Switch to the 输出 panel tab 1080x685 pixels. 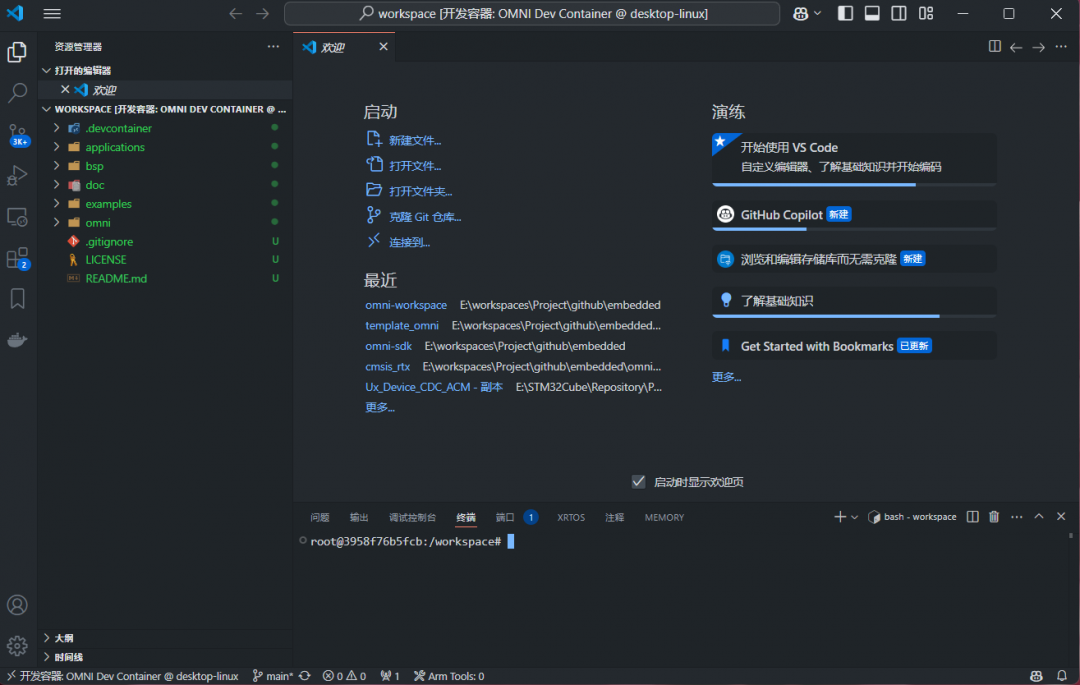pyautogui.click(x=359, y=518)
